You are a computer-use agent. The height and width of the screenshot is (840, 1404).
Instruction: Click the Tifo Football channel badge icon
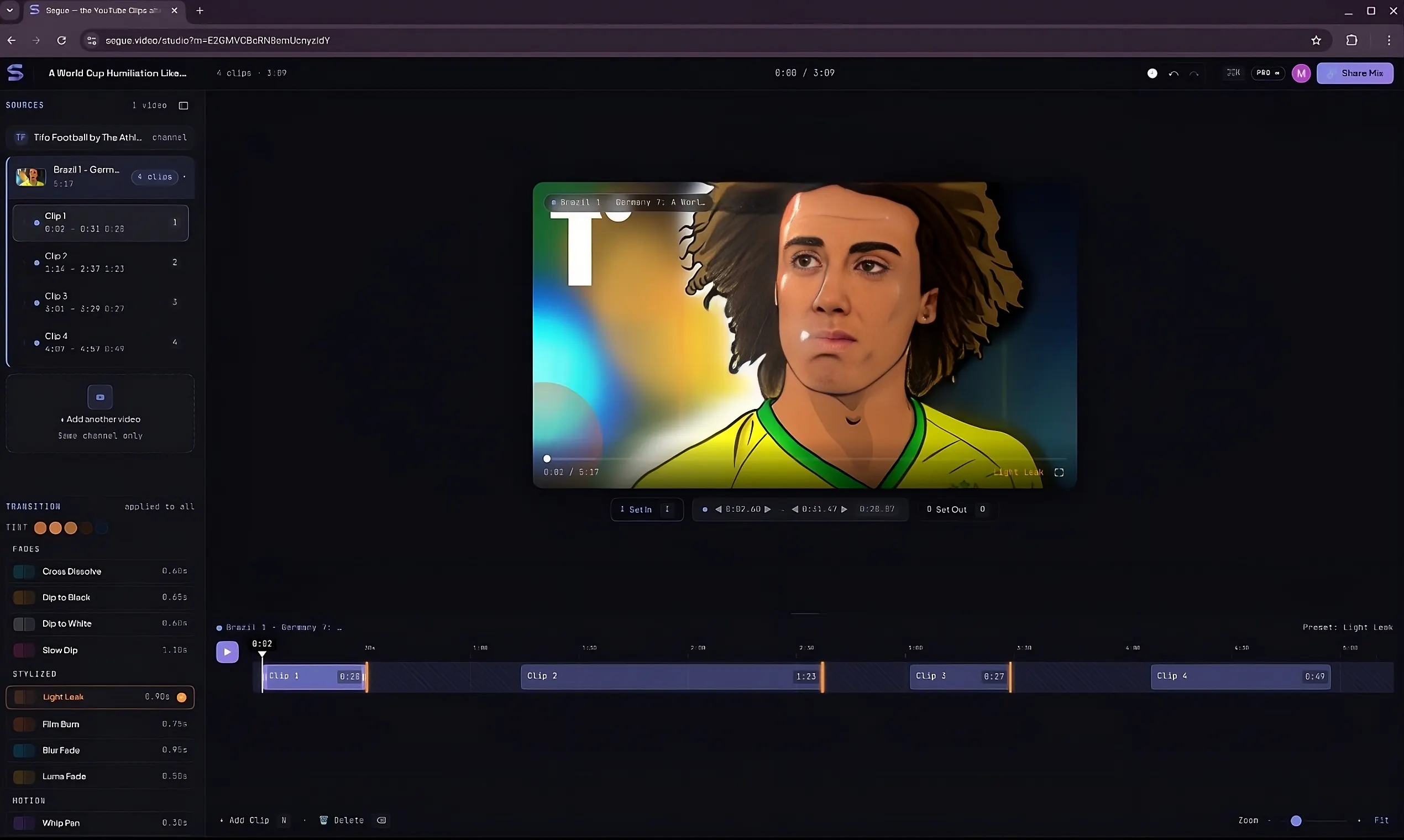pos(21,138)
